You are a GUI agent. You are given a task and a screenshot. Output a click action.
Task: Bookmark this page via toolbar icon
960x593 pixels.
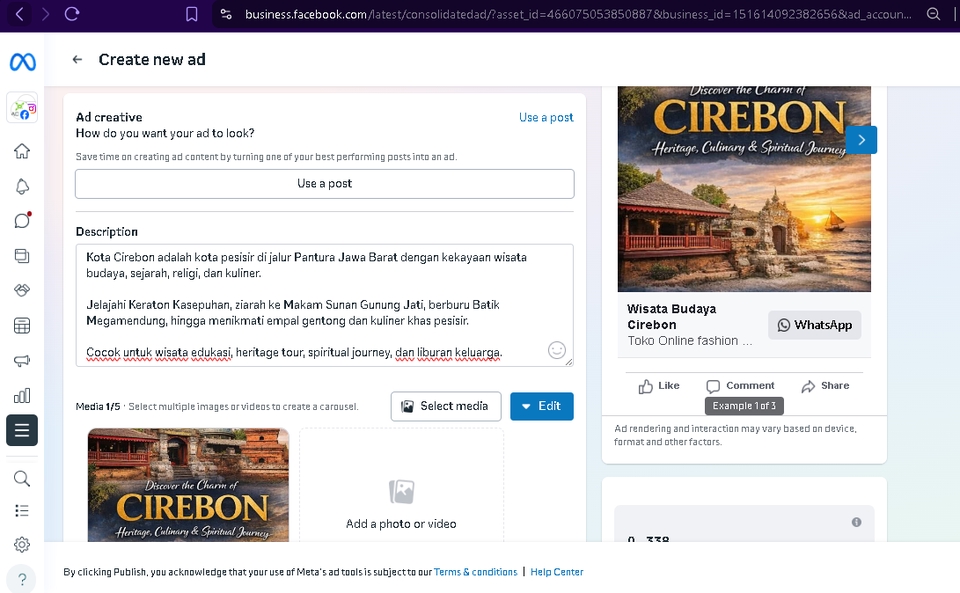[192, 14]
